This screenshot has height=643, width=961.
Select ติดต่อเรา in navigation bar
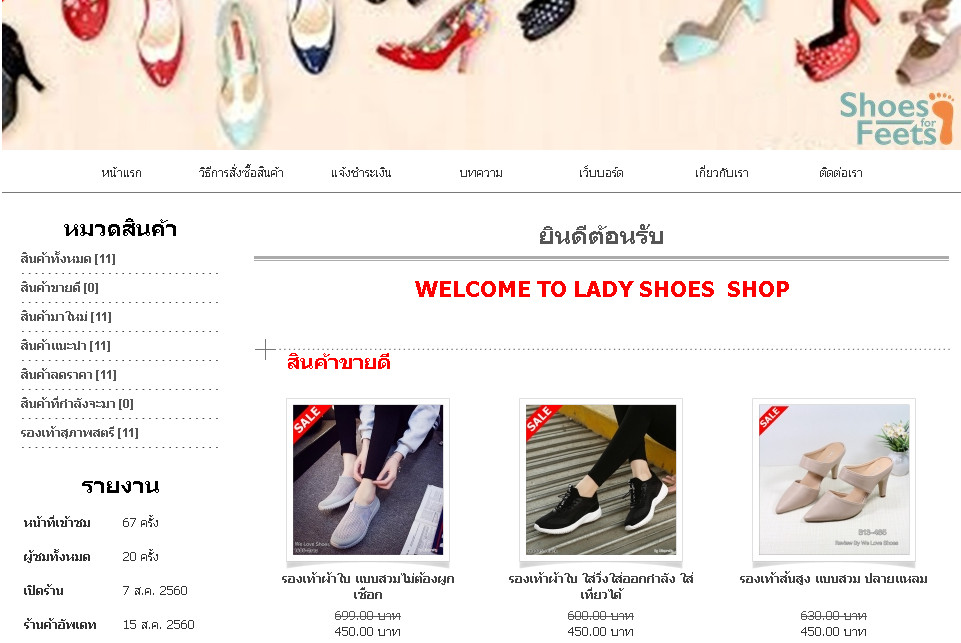pos(841,173)
